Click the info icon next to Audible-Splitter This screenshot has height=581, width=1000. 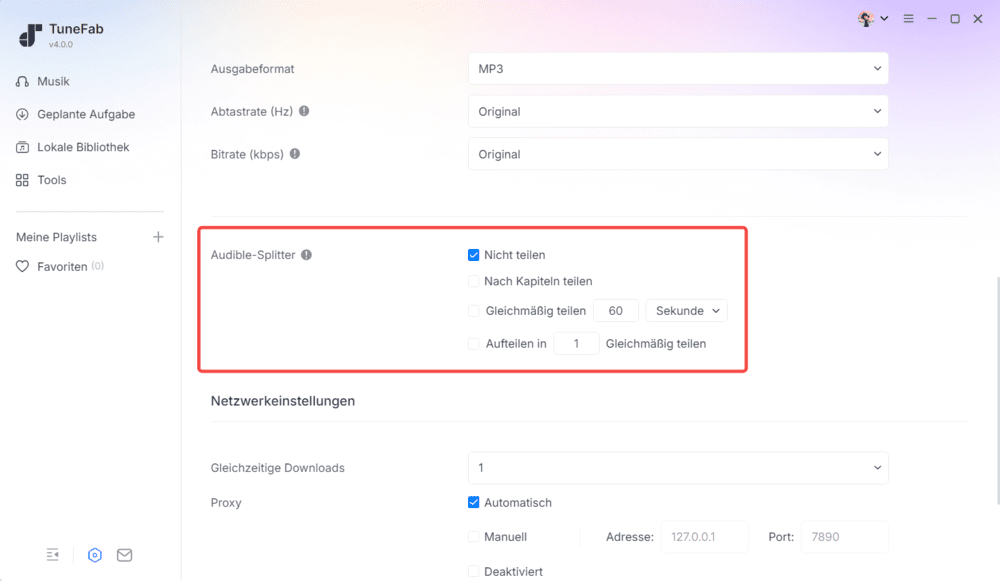pos(307,254)
